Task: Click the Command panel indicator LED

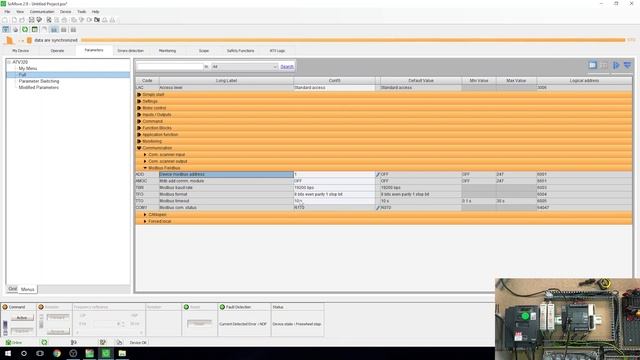Action: (x=5, y=307)
